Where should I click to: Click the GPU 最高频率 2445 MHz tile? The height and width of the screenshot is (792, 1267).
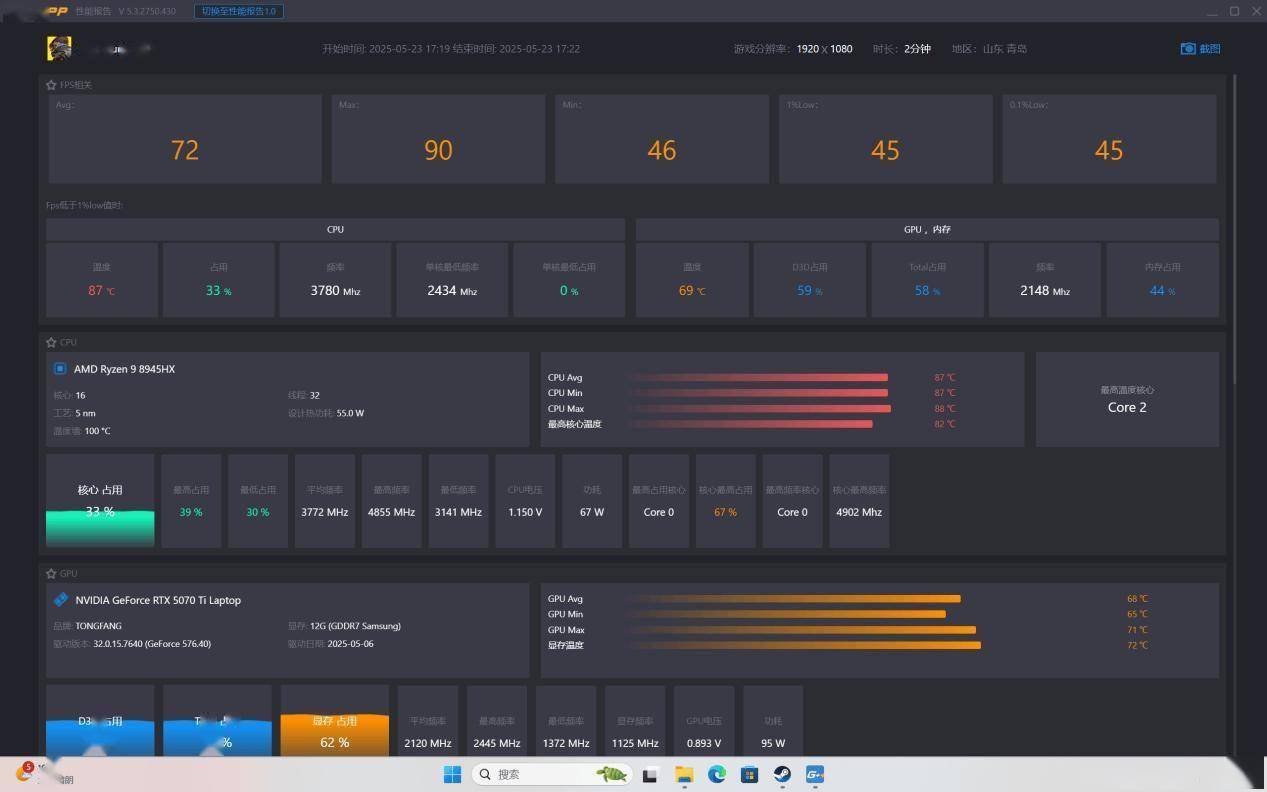[x=497, y=721]
